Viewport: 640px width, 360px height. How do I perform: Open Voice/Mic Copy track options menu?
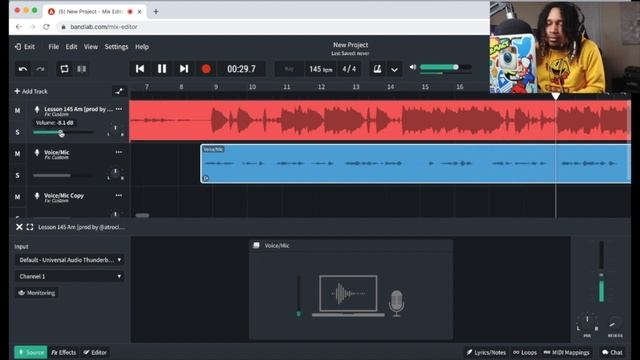click(x=119, y=196)
